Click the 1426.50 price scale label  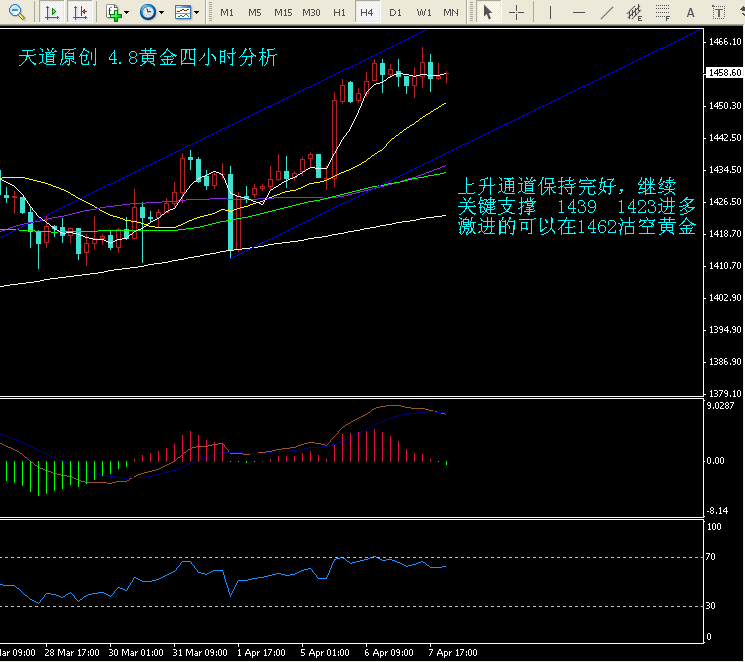tap(725, 201)
